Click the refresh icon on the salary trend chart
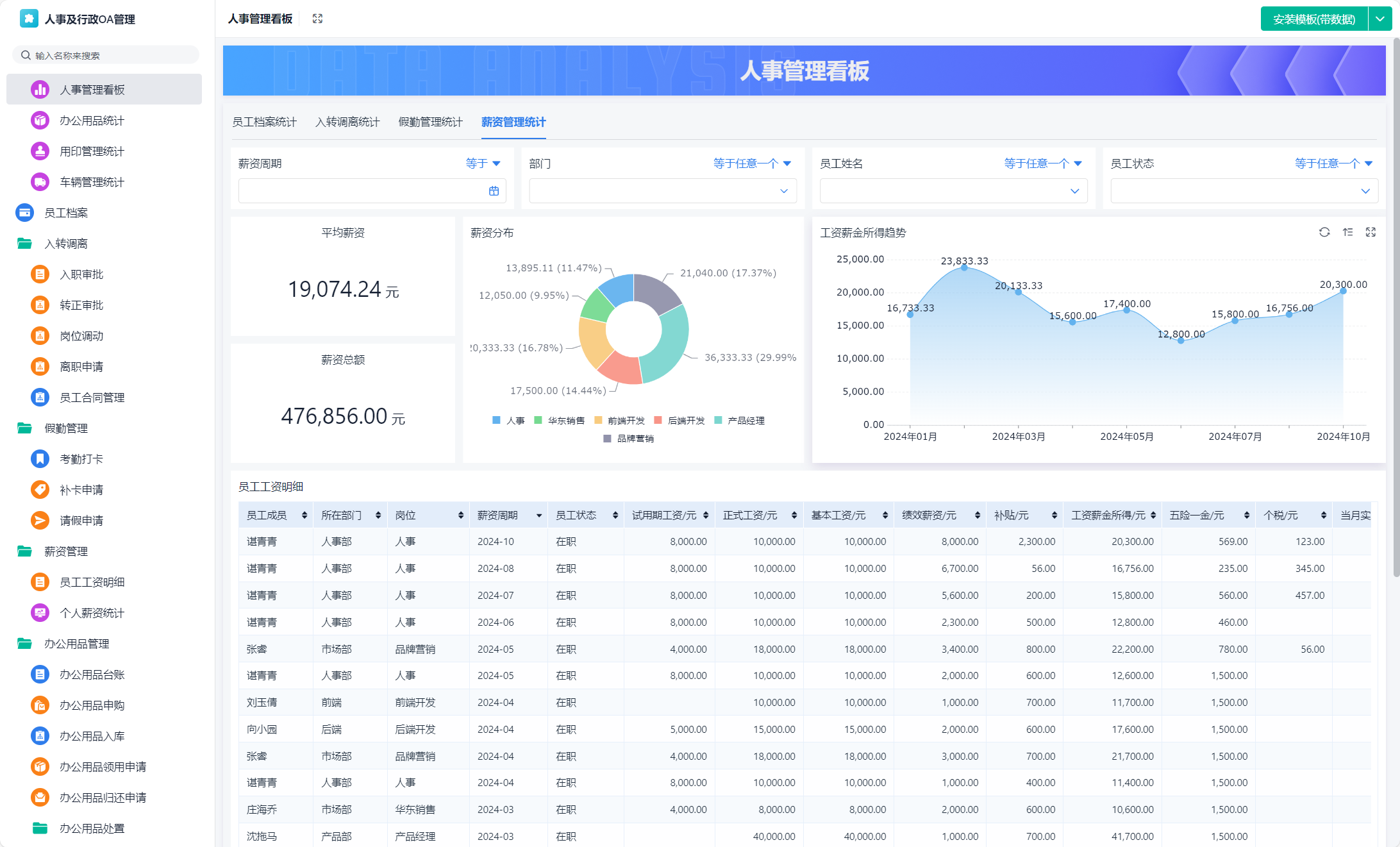Screen dimensions: 1400x847 1324,232
